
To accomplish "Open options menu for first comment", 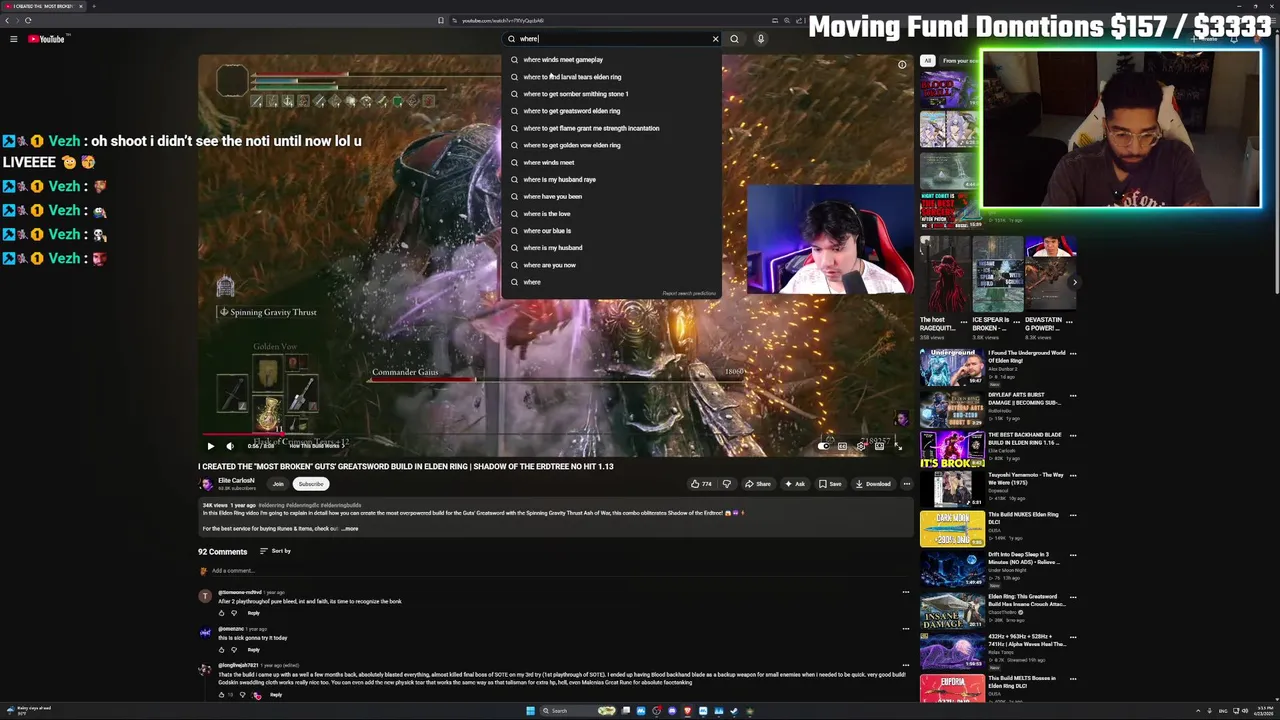I will pos(906,592).
